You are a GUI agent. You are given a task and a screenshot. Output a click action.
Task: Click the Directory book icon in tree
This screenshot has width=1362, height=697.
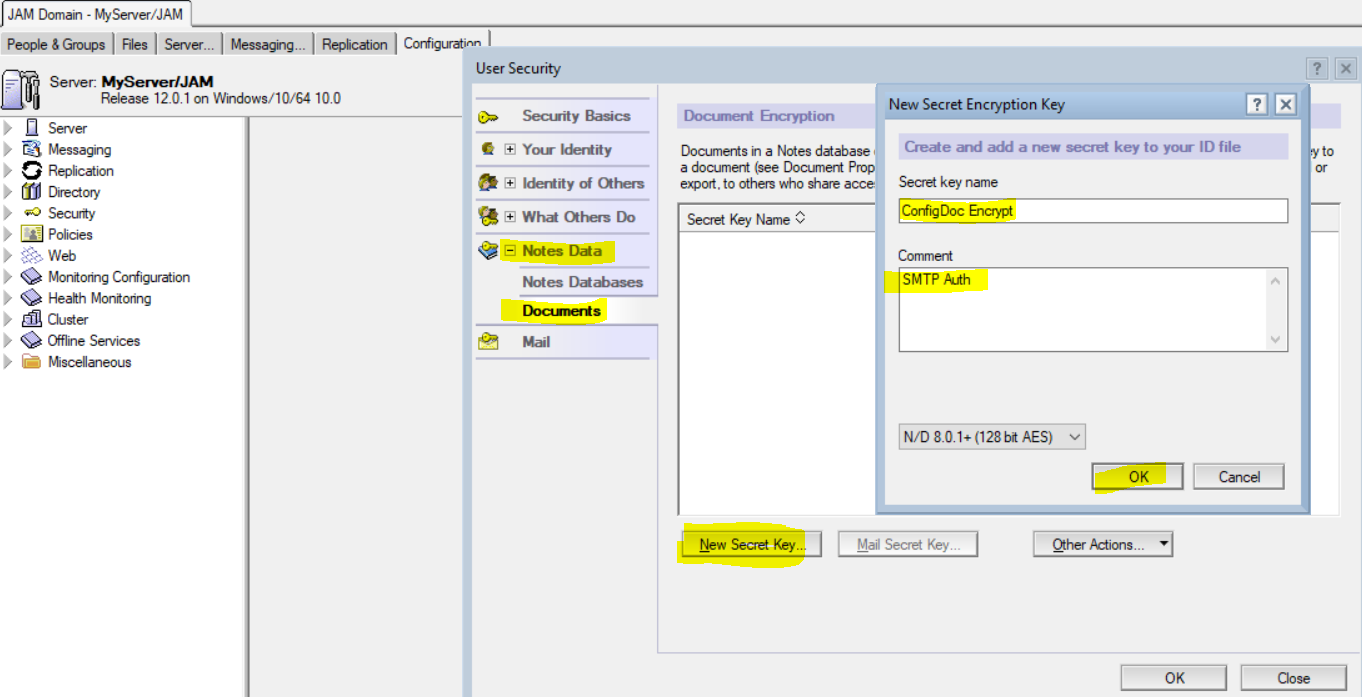click(x=31, y=192)
